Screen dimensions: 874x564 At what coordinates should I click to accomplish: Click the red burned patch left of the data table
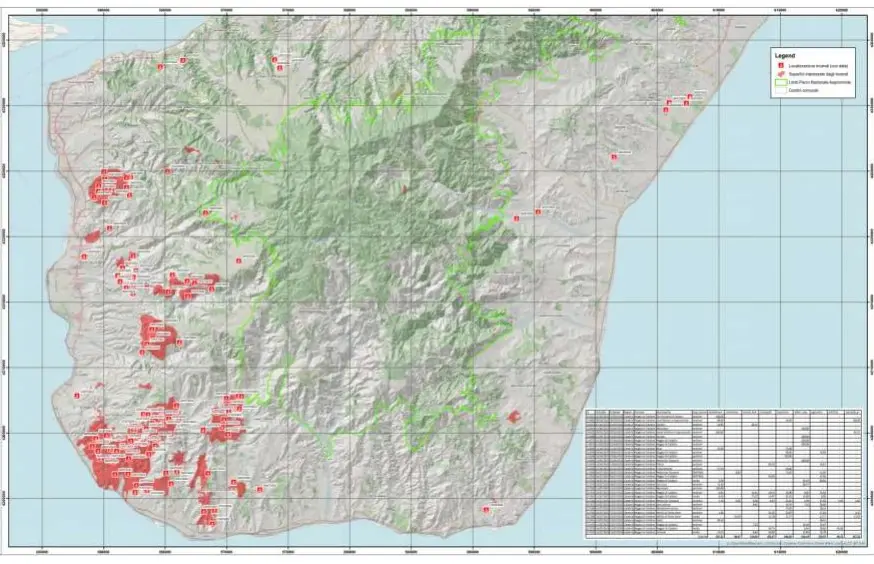click(513, 416)
